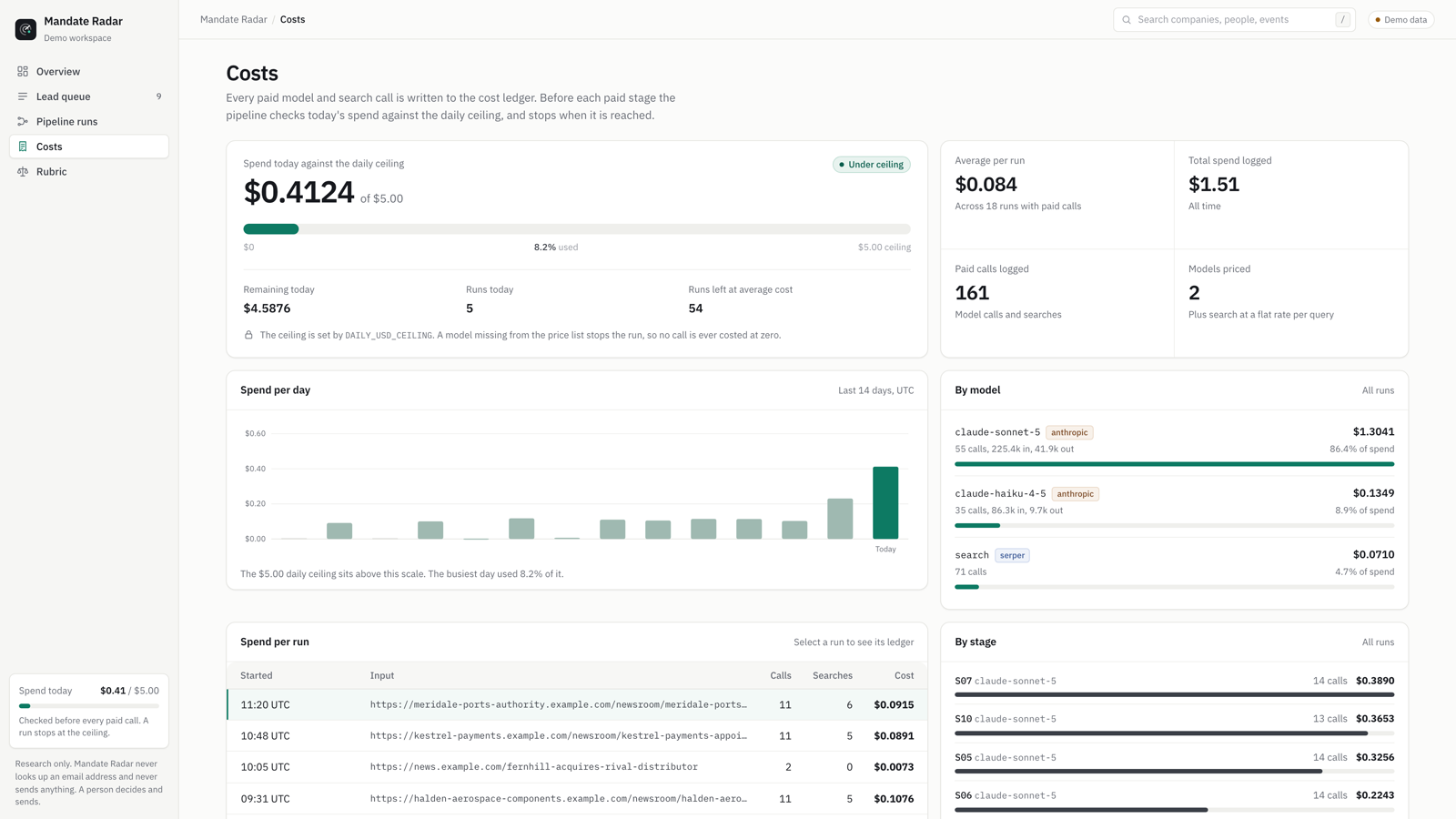Click the S05 stage row
Image resolution: width=1456 pixels, height=819 pixels.
point(1174,763)
